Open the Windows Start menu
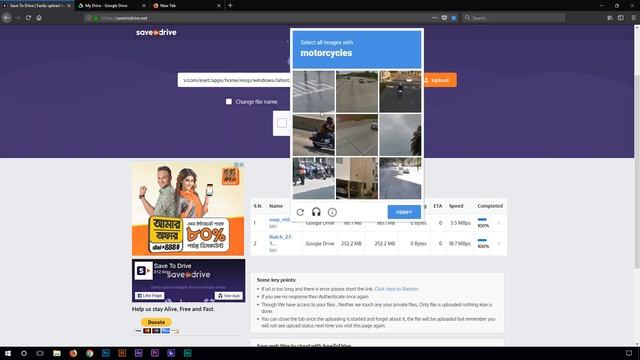Image resolution: width=640 pixels, height=360 pixels. (x=8, y=353)
